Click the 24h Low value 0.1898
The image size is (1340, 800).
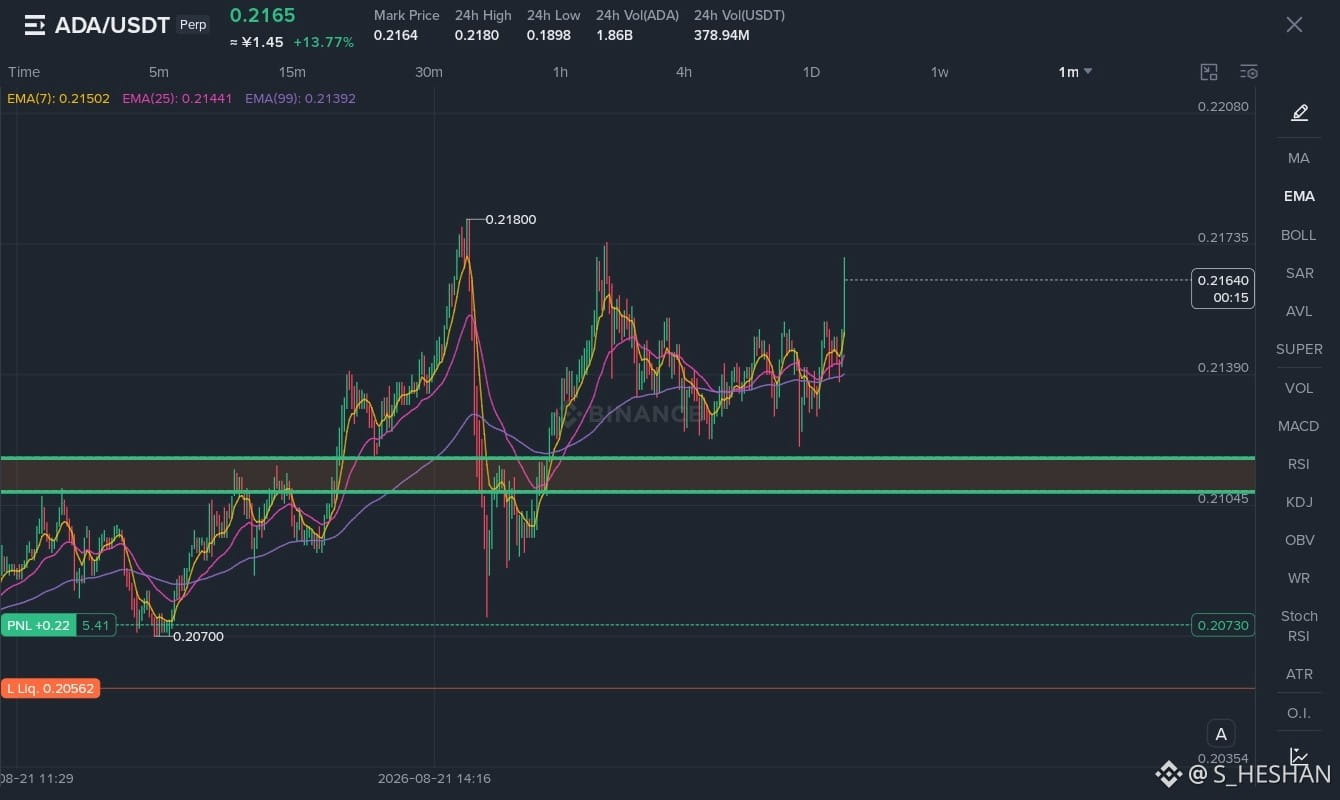(x=549, y=36)
